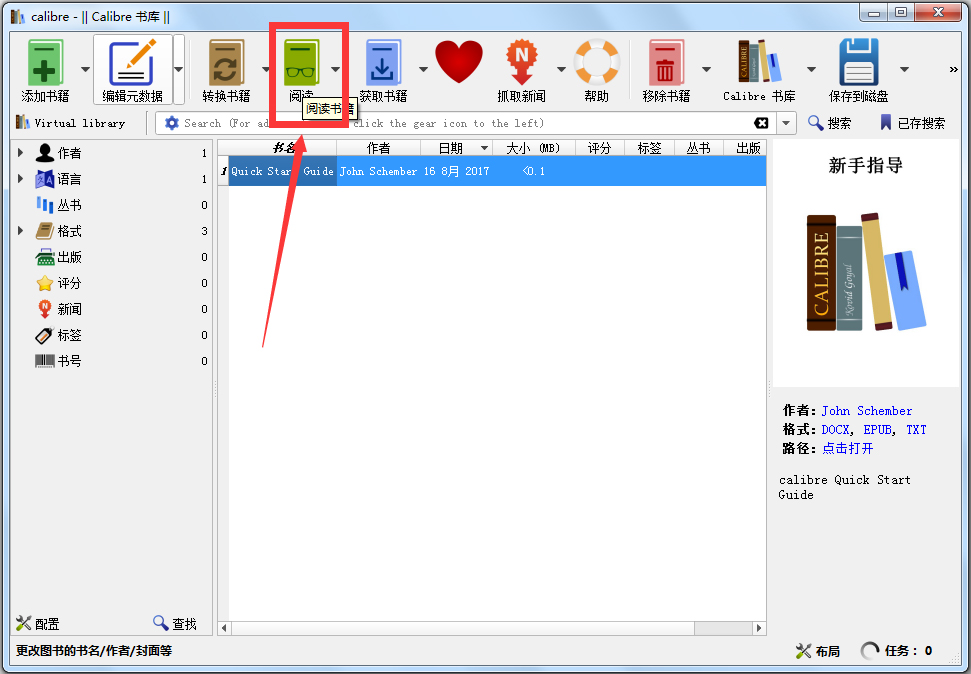The width and height of the screenshot is (971, 674).
Task: Click the 移除书籍 remove books icon
Action: tap(666, 63)
